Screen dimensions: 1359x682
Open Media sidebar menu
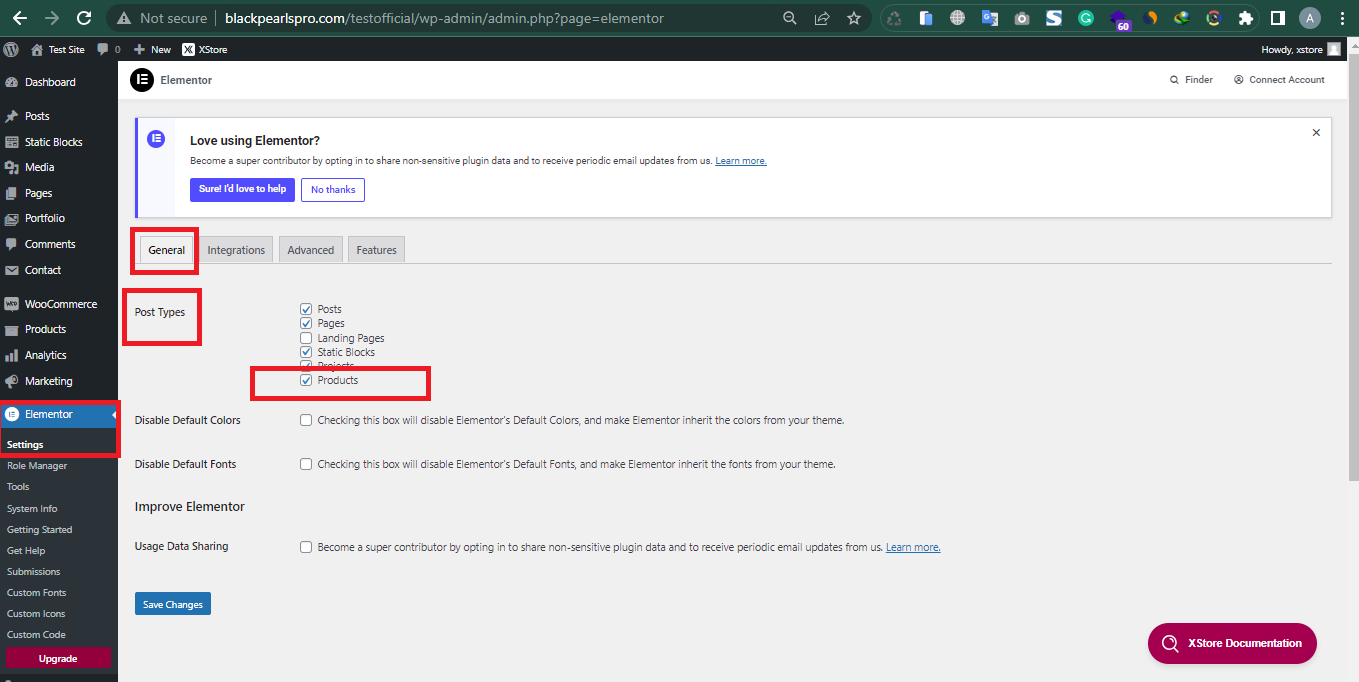click(39, 167)
